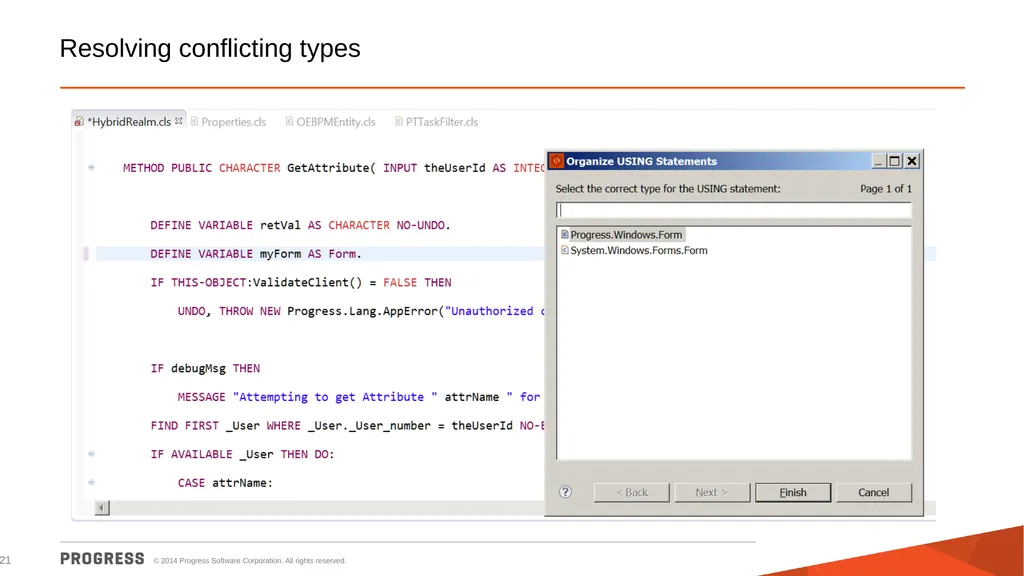The height and width of the screenshot is (576, 1024).
Task: Open dialog help via question mark icon
Action: pyautogui.click(x=566, y=492)
